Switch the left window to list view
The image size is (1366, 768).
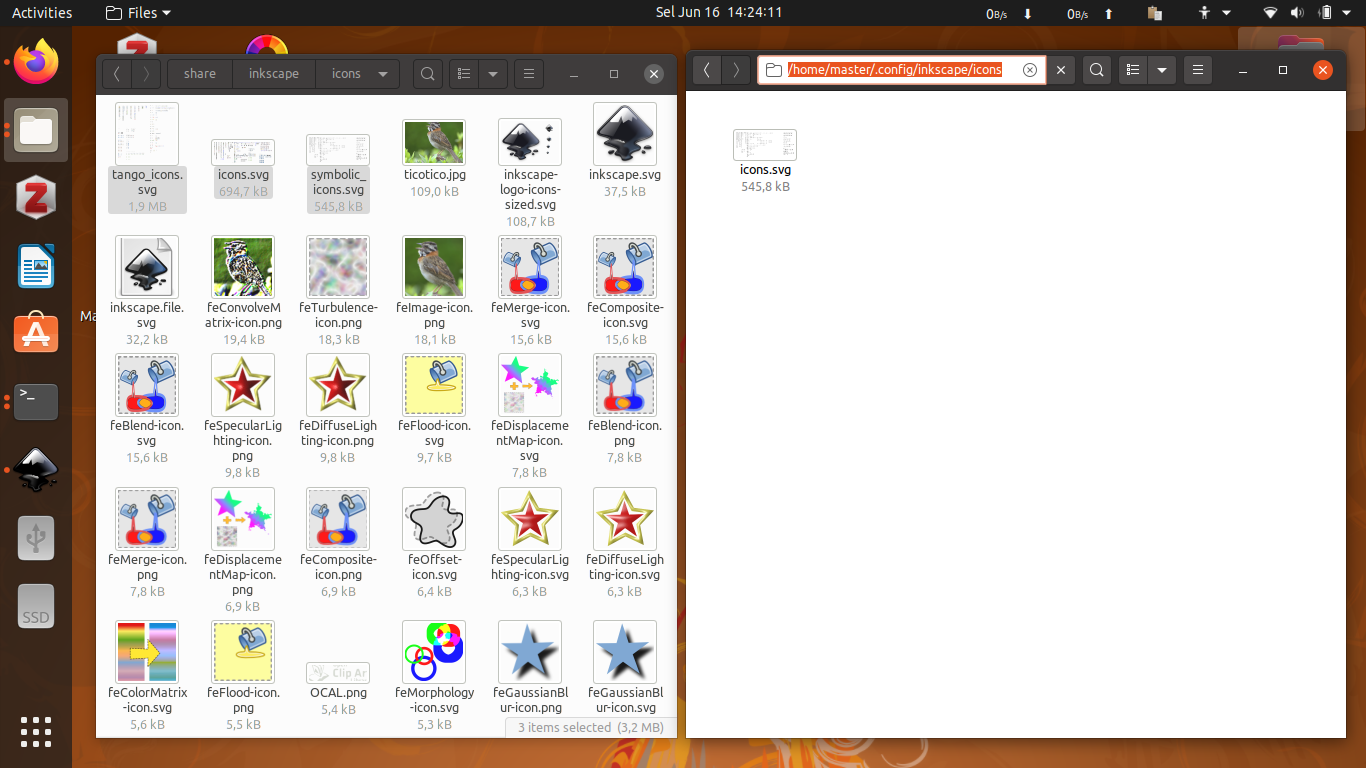[463, 73]
